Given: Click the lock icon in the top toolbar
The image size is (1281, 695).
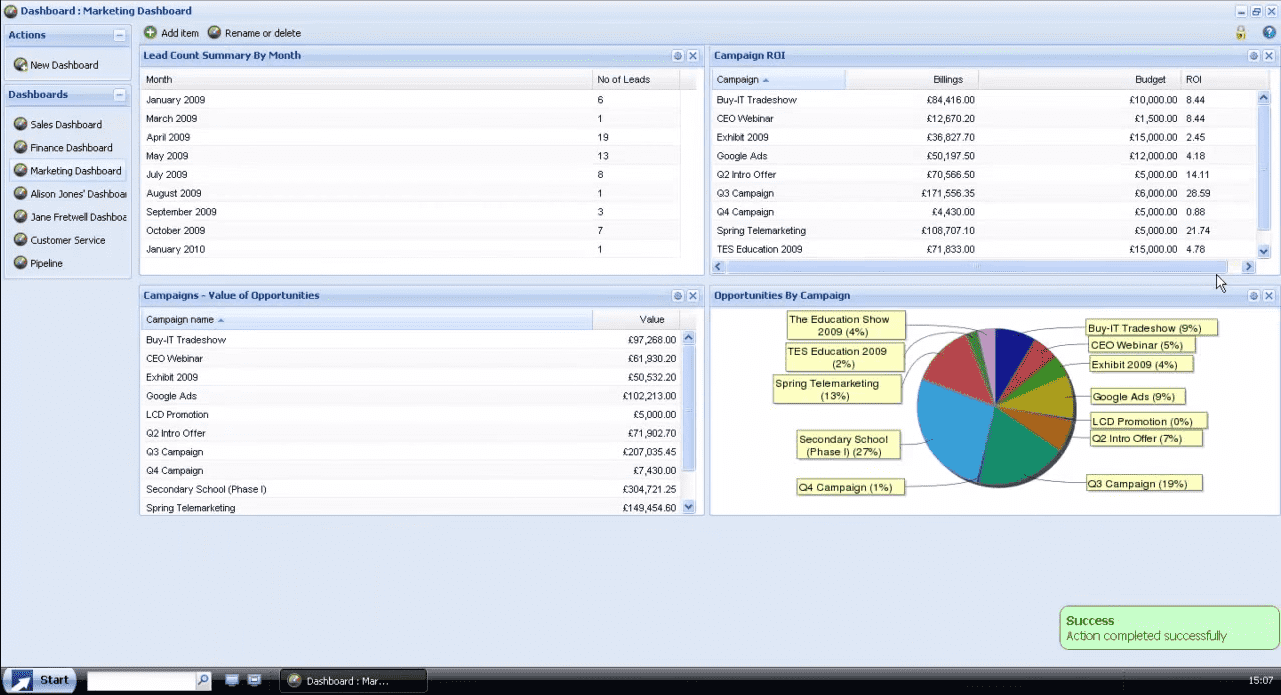Looking at the screenshot, I should [1241, 33].
